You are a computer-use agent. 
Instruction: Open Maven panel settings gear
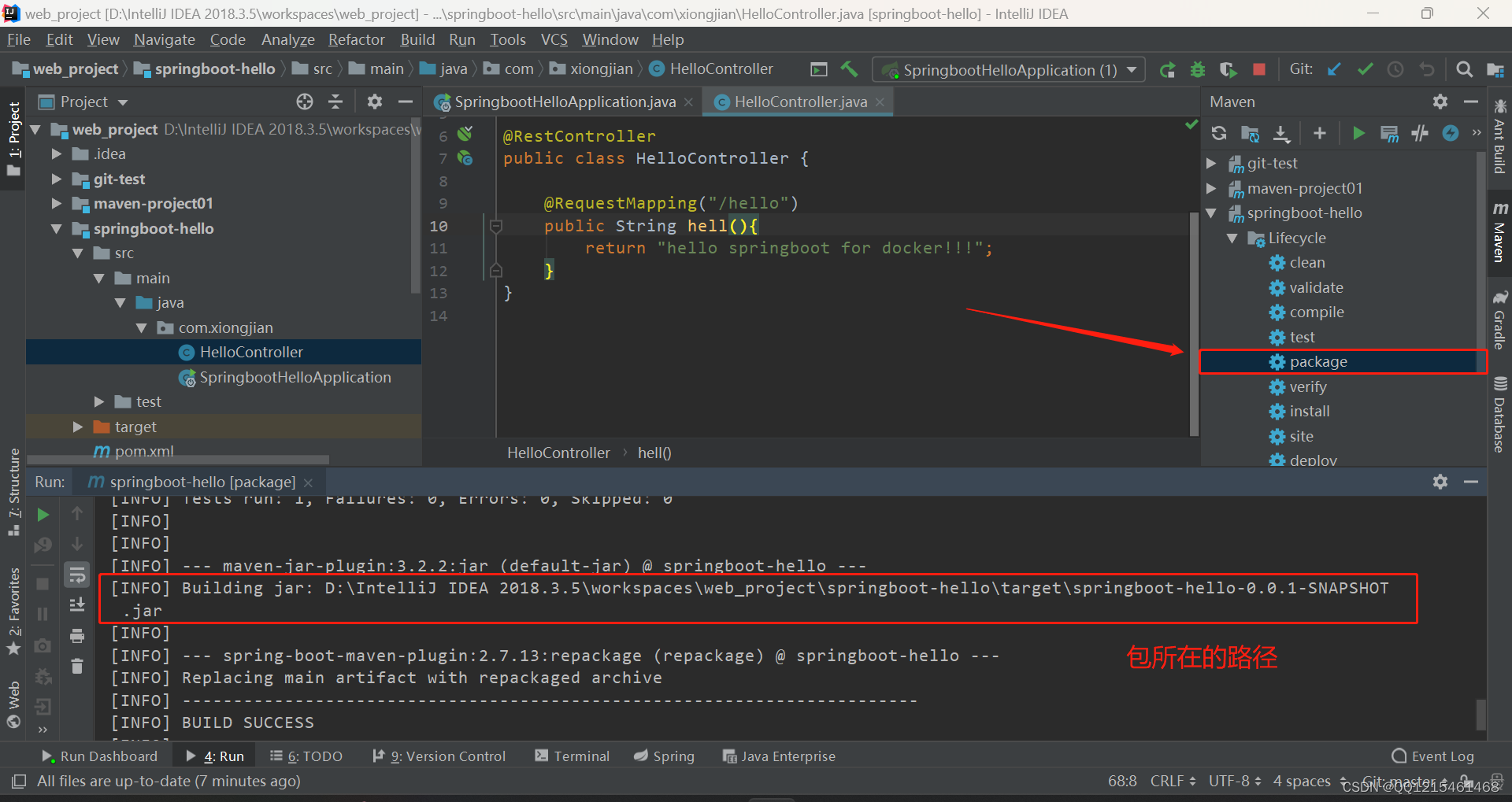[x=1440, y=102]
